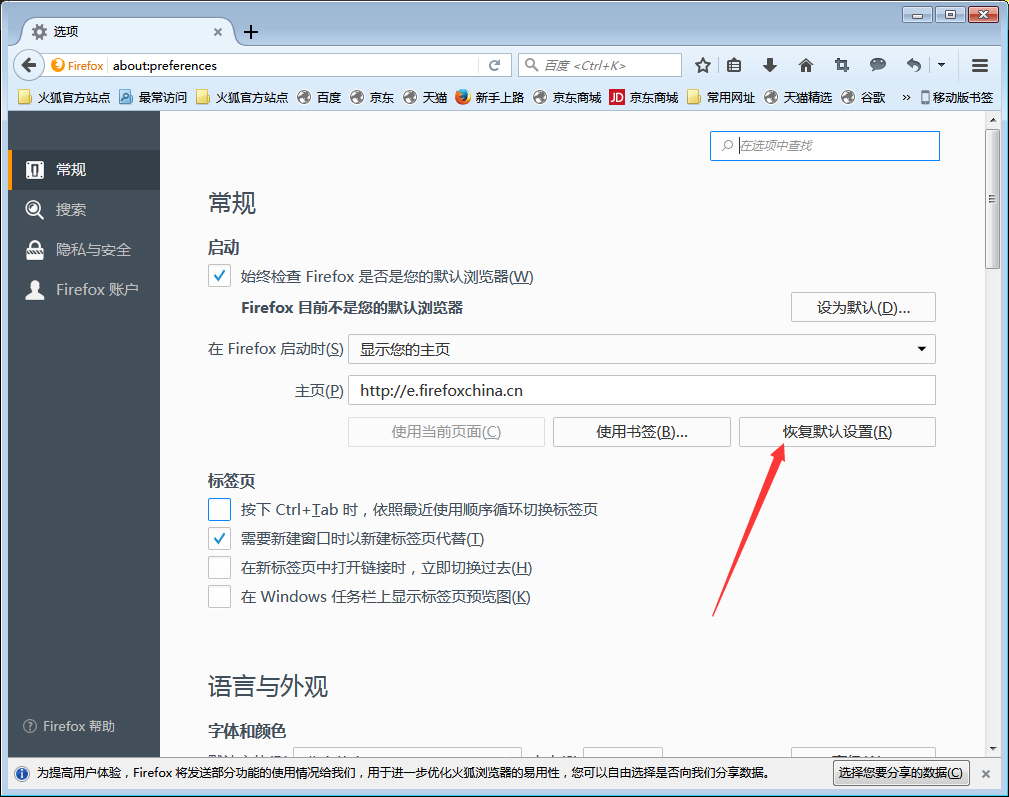1009x797 pixels.
Task: Click the 设为默认(D) button
Action: click(862, 307)
